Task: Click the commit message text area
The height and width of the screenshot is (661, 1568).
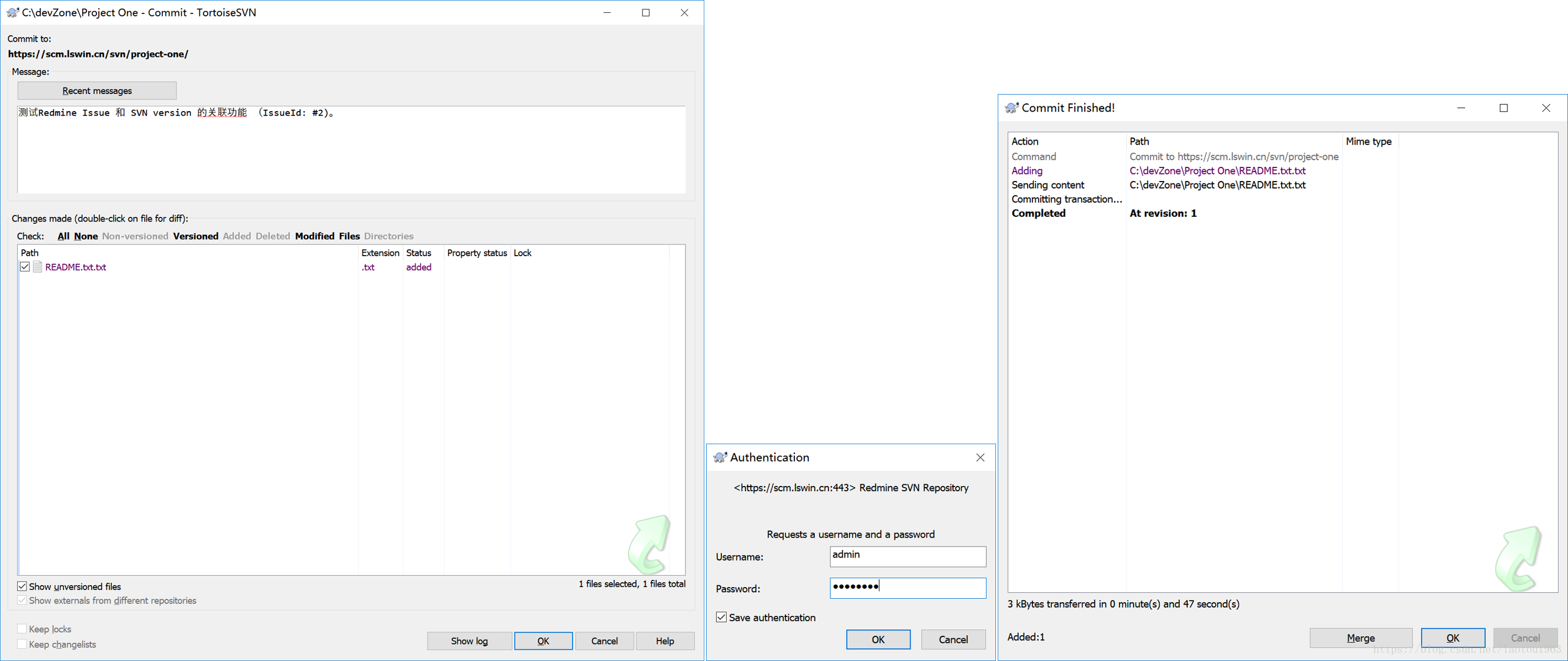Action: [351, 150]
